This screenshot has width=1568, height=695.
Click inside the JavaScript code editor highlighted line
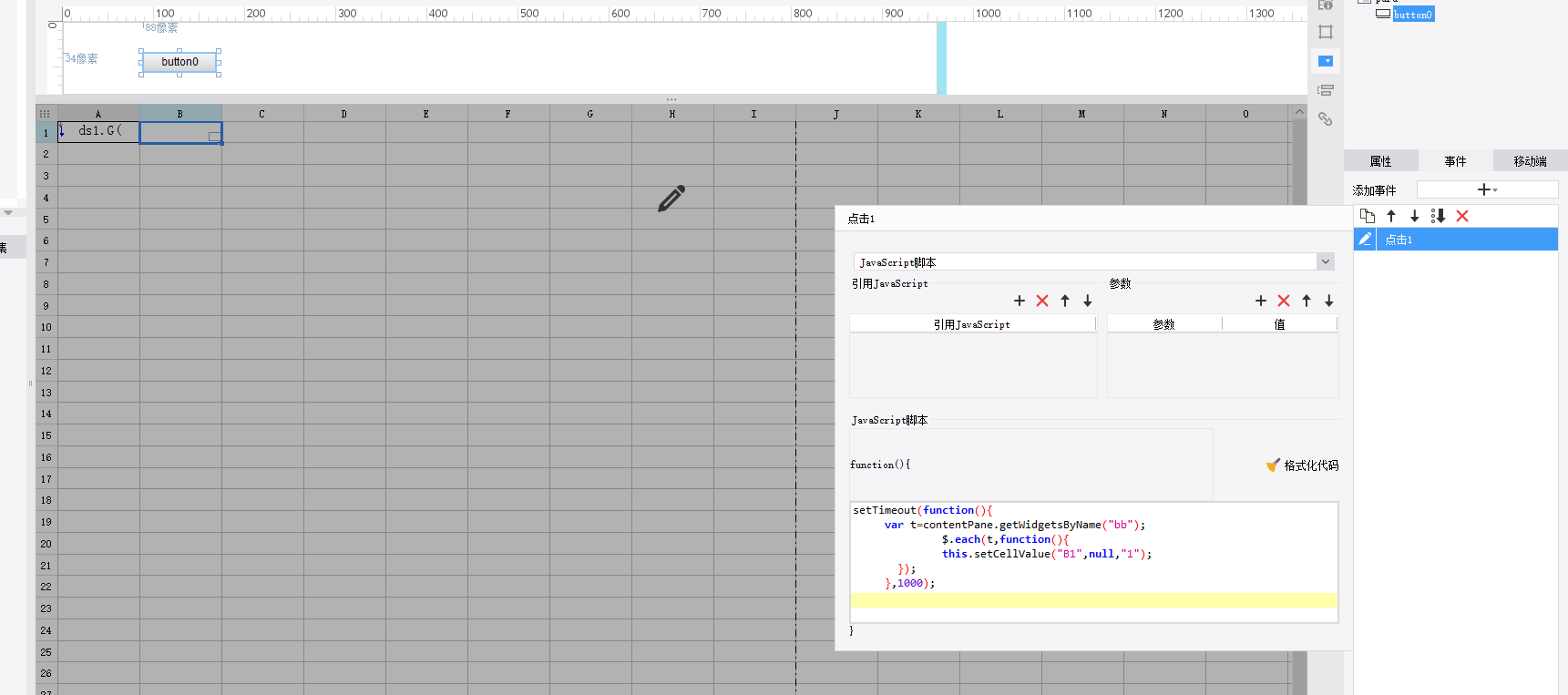[x=1093, y=600]
